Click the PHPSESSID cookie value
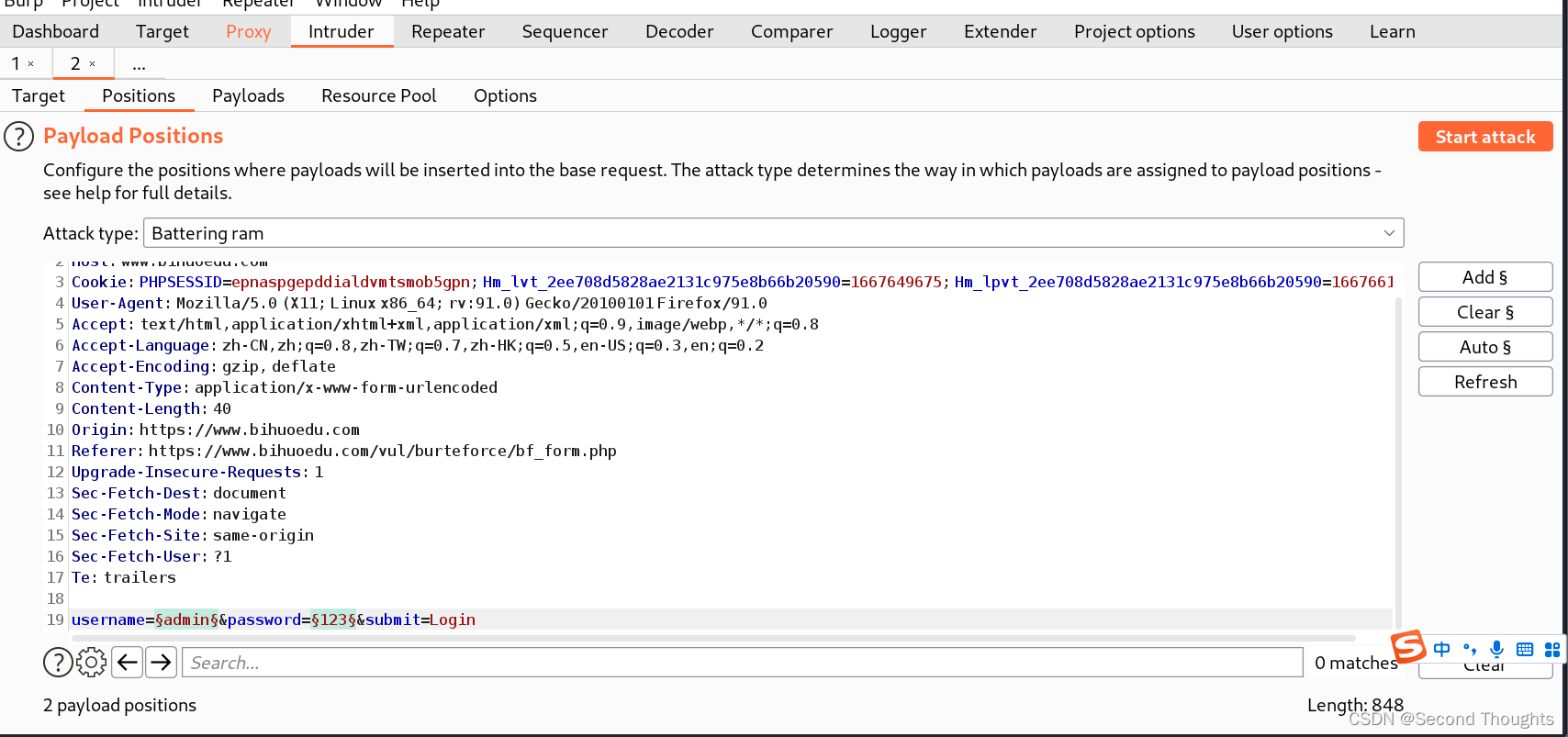The height and width of the screenshot is (737, 1568). pos(351,282)
